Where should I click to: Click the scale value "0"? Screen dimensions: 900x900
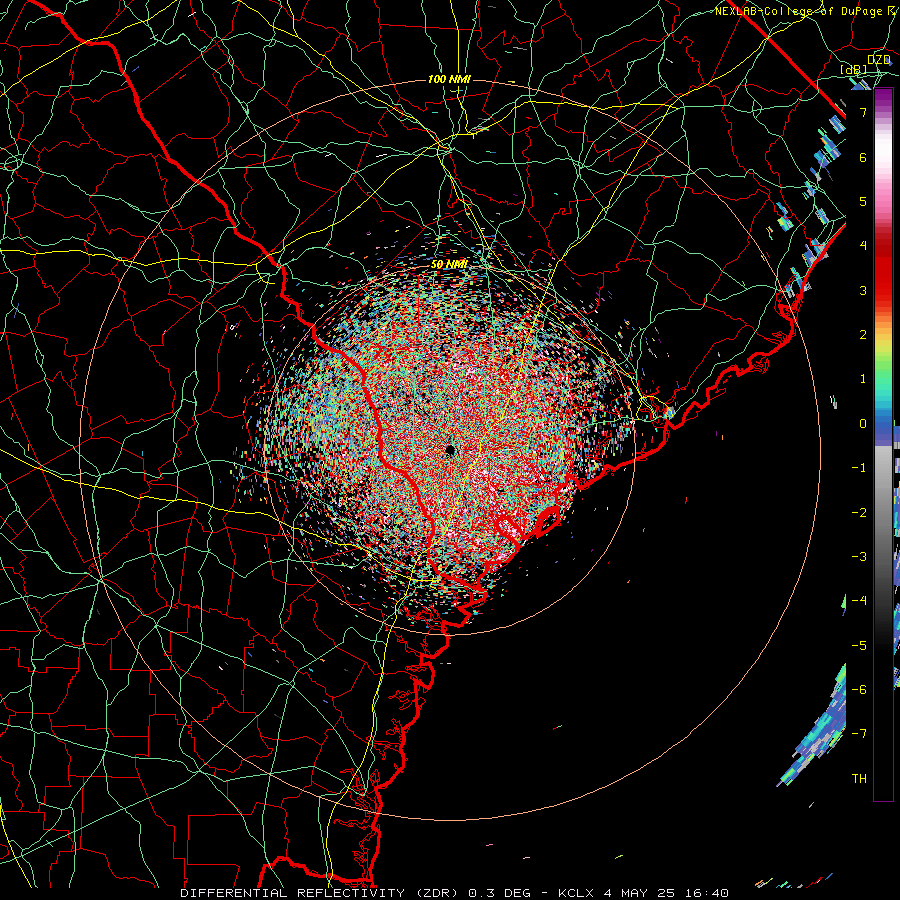pyautogui.click(x=863, y=424)
